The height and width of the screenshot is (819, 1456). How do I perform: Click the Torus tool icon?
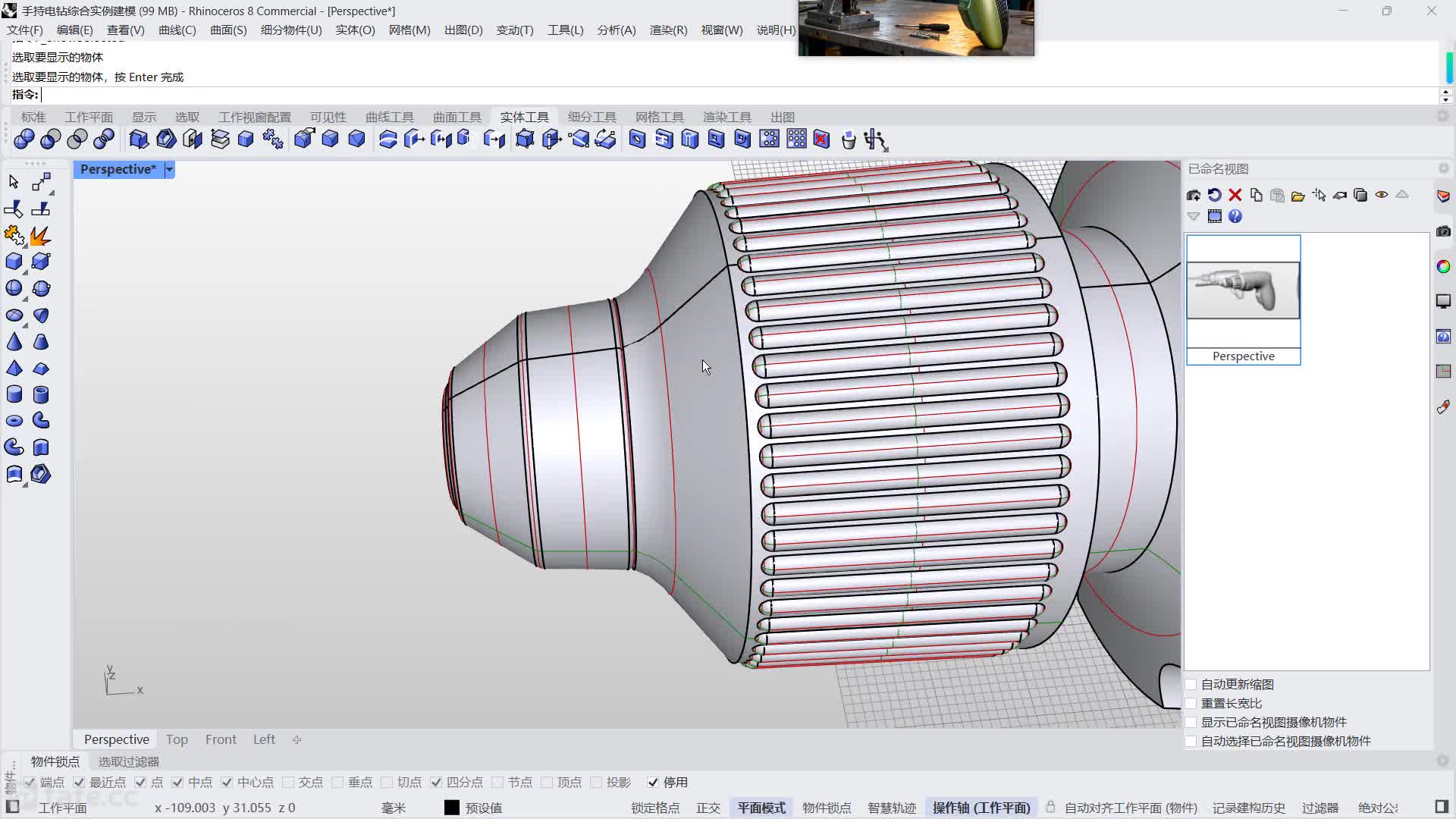tap(14, 421)
